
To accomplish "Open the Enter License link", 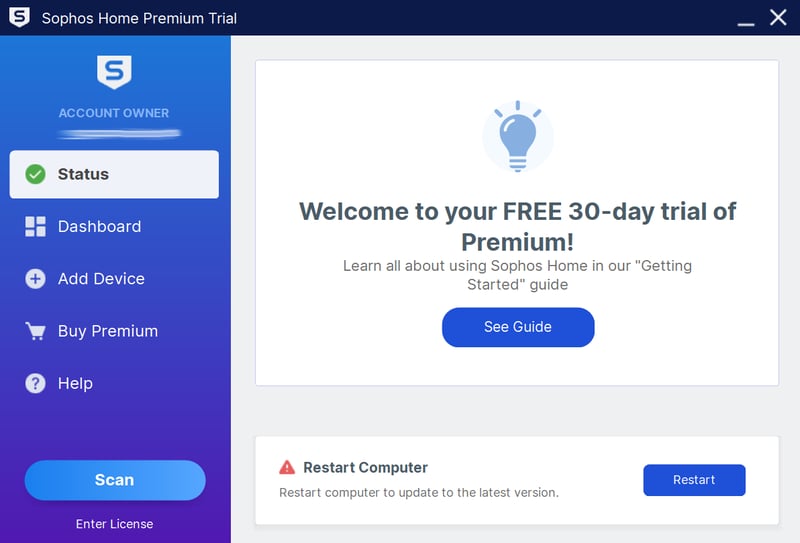I will tap(114, 524).
